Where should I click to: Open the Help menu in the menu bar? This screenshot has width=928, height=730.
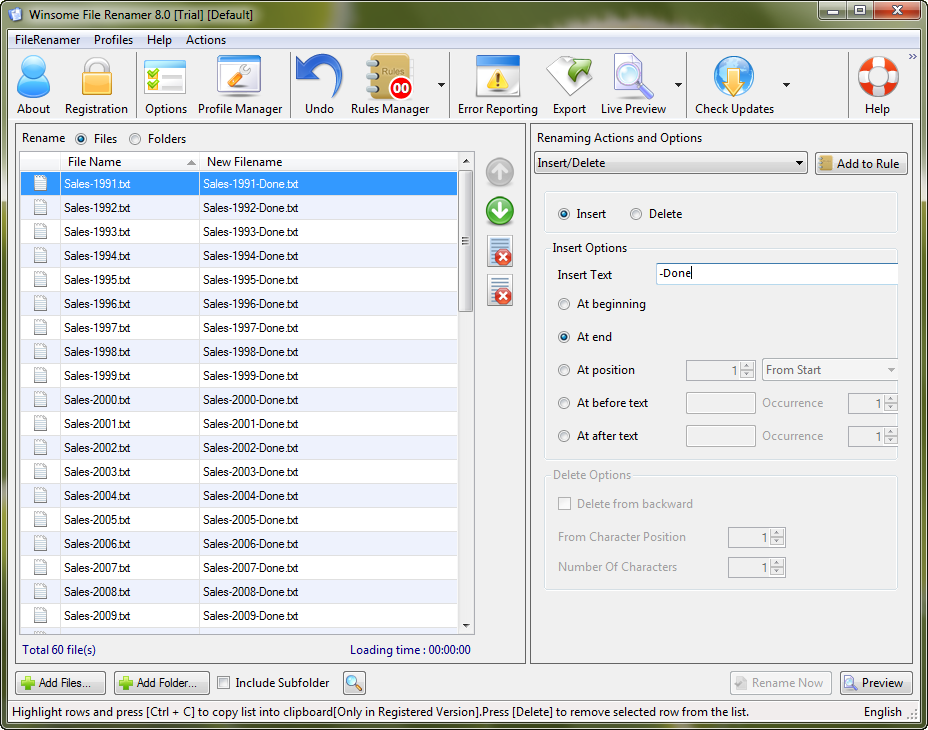pyautogui.click(x=159, y=40)
